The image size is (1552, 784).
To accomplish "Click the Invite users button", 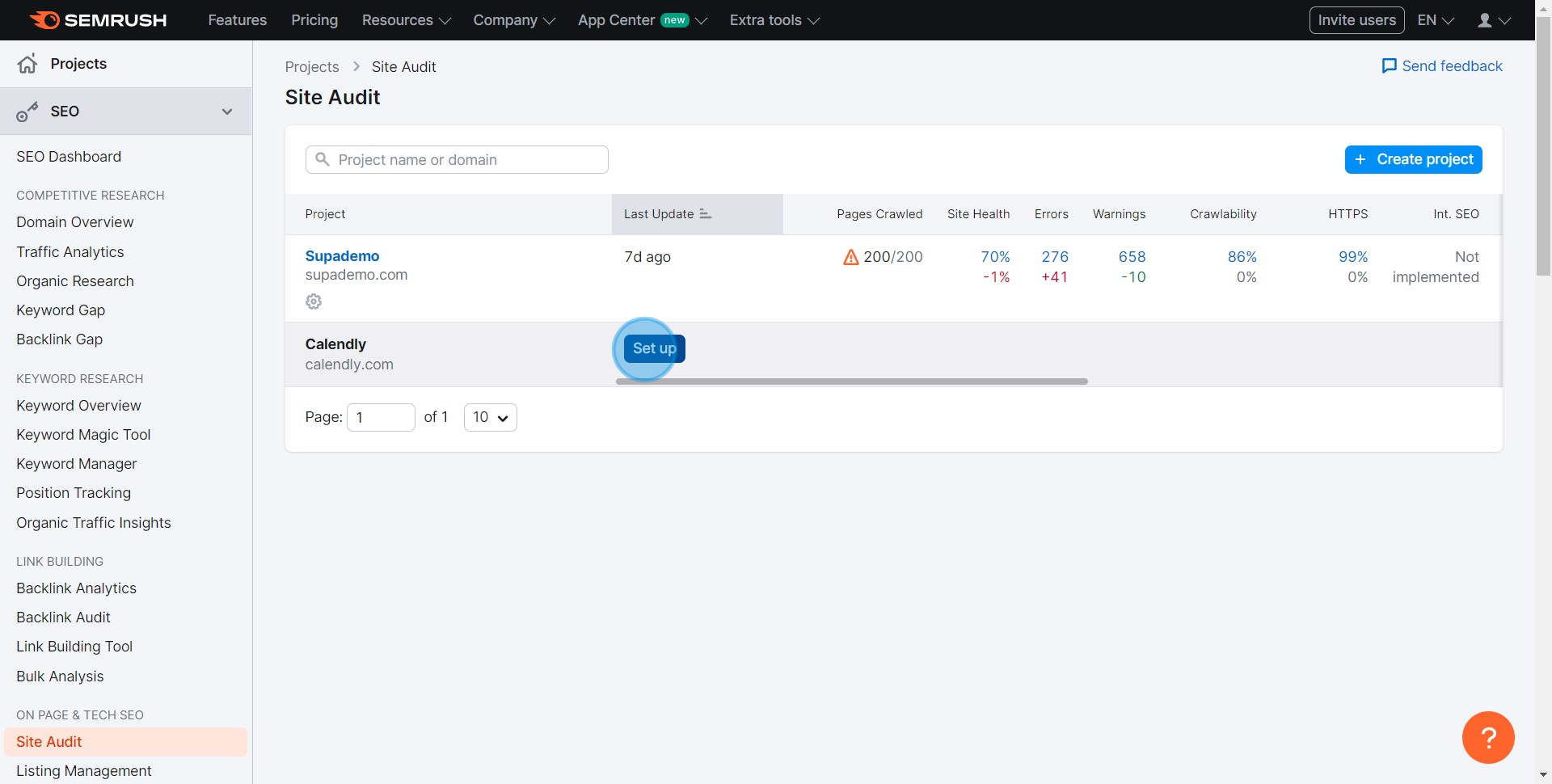I will point(1356,20).
